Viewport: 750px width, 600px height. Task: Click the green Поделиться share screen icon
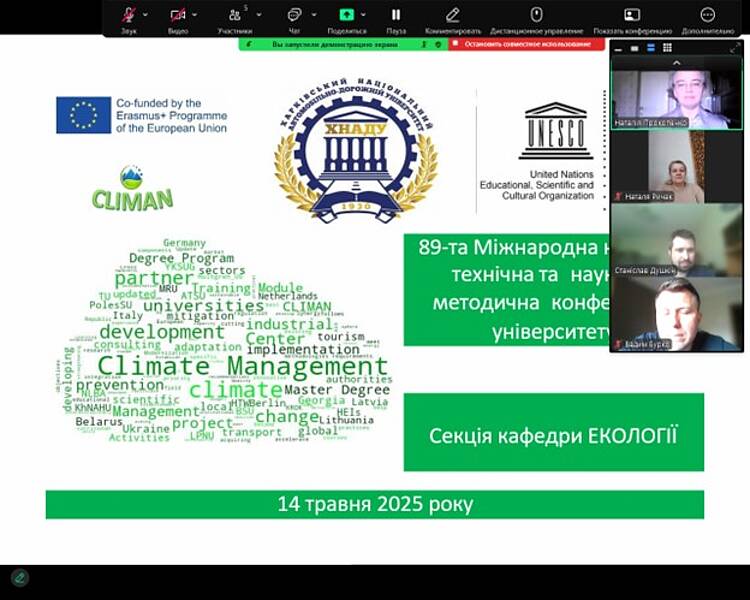click(x=346, y=15)
